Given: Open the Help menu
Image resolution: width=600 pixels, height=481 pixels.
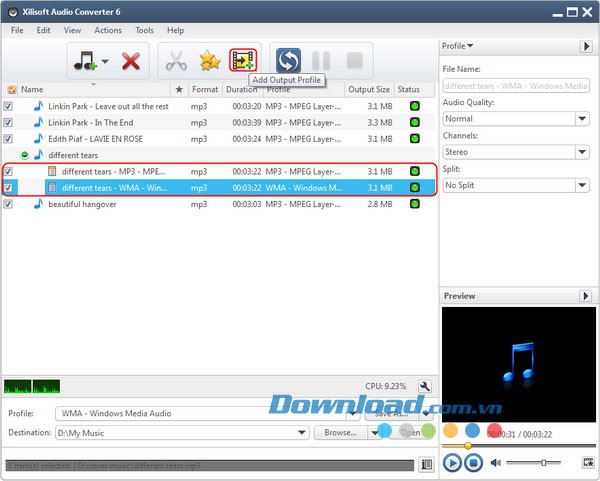Looking at the screenshot, I should (x=175, y=30).
